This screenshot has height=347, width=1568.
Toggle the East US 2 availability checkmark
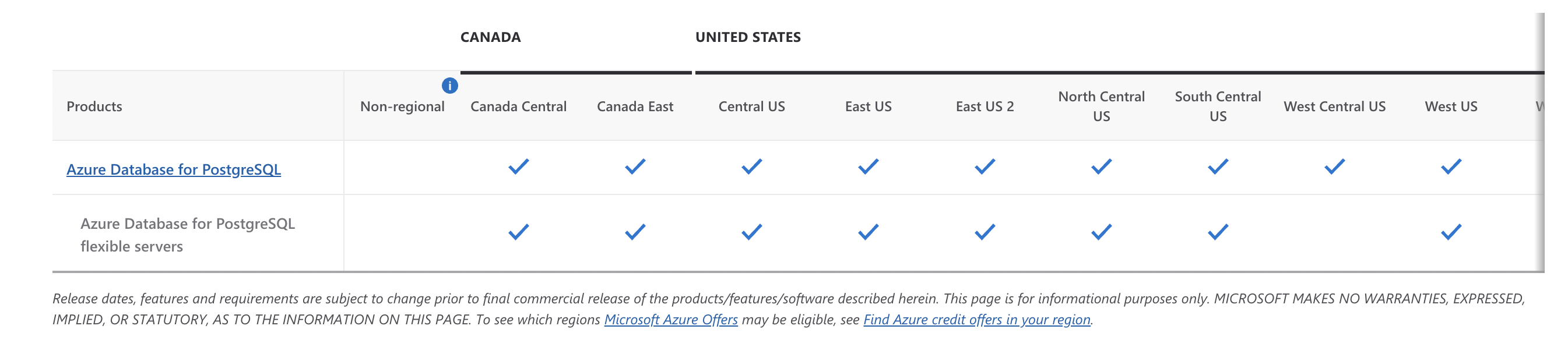pos(985,166)
